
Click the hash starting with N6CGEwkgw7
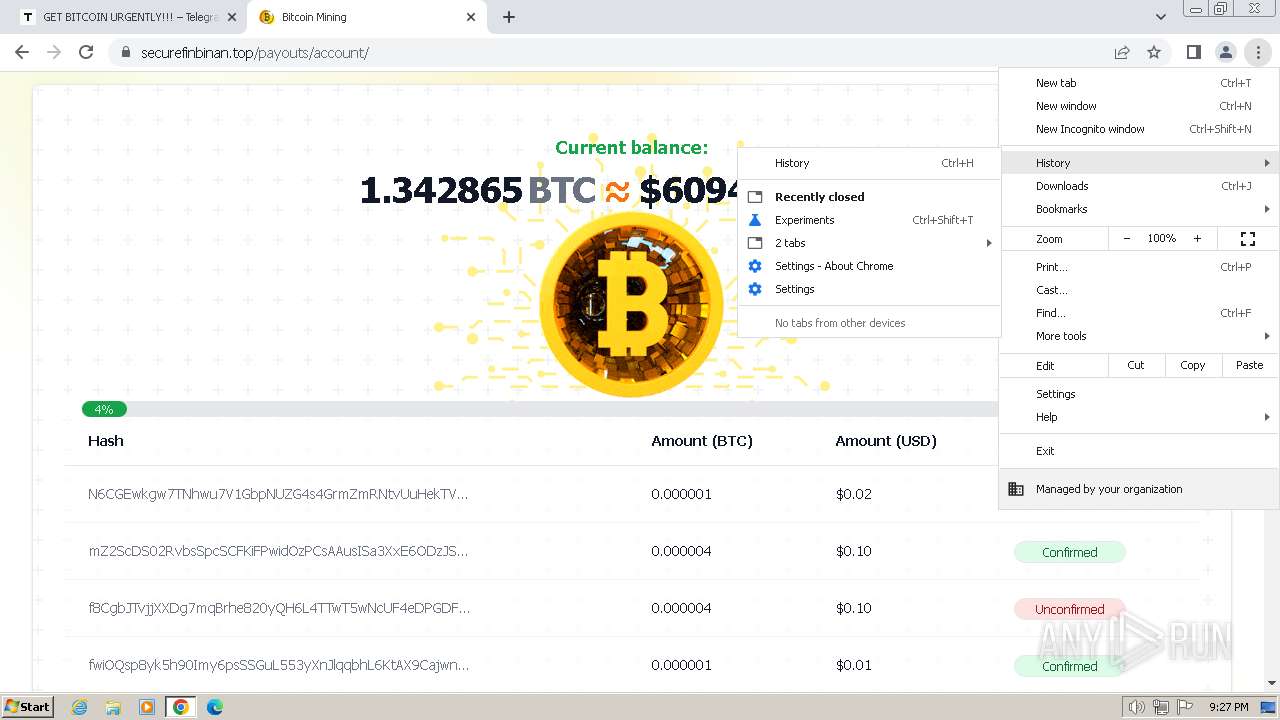(x=278, y=494)
